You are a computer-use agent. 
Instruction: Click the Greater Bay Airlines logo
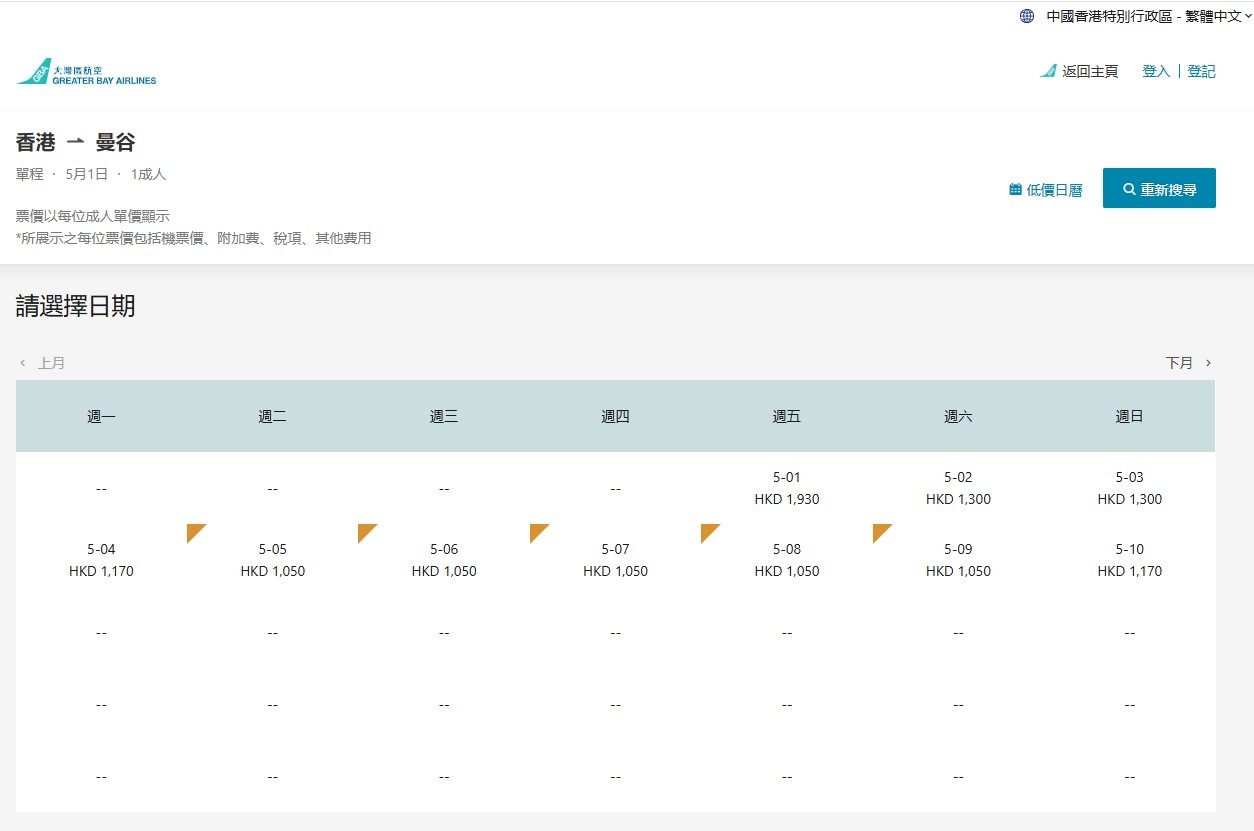coord(87,72)
